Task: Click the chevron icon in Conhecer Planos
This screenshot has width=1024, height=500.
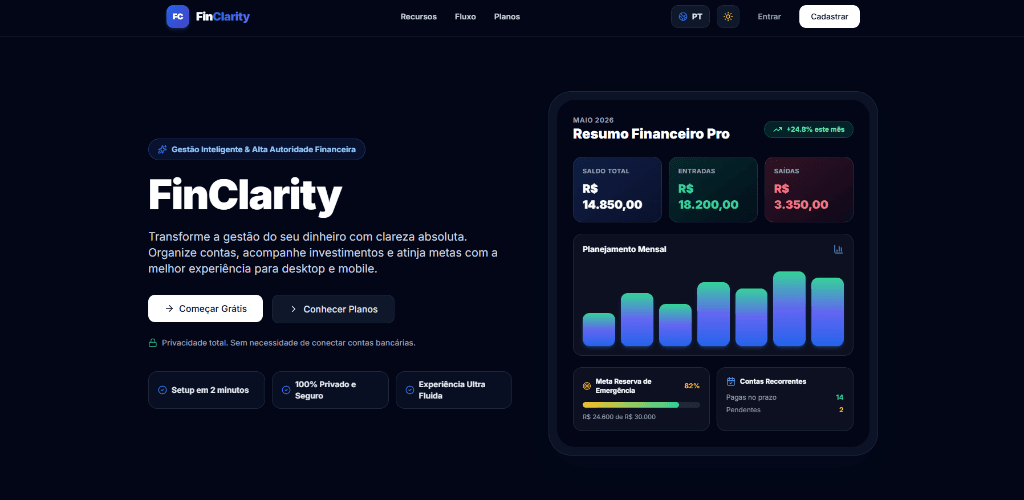Action: [293, 309]
